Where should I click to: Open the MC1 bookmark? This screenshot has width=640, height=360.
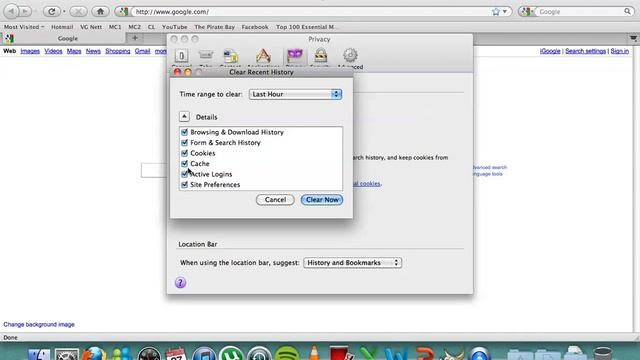pos(115,27)
